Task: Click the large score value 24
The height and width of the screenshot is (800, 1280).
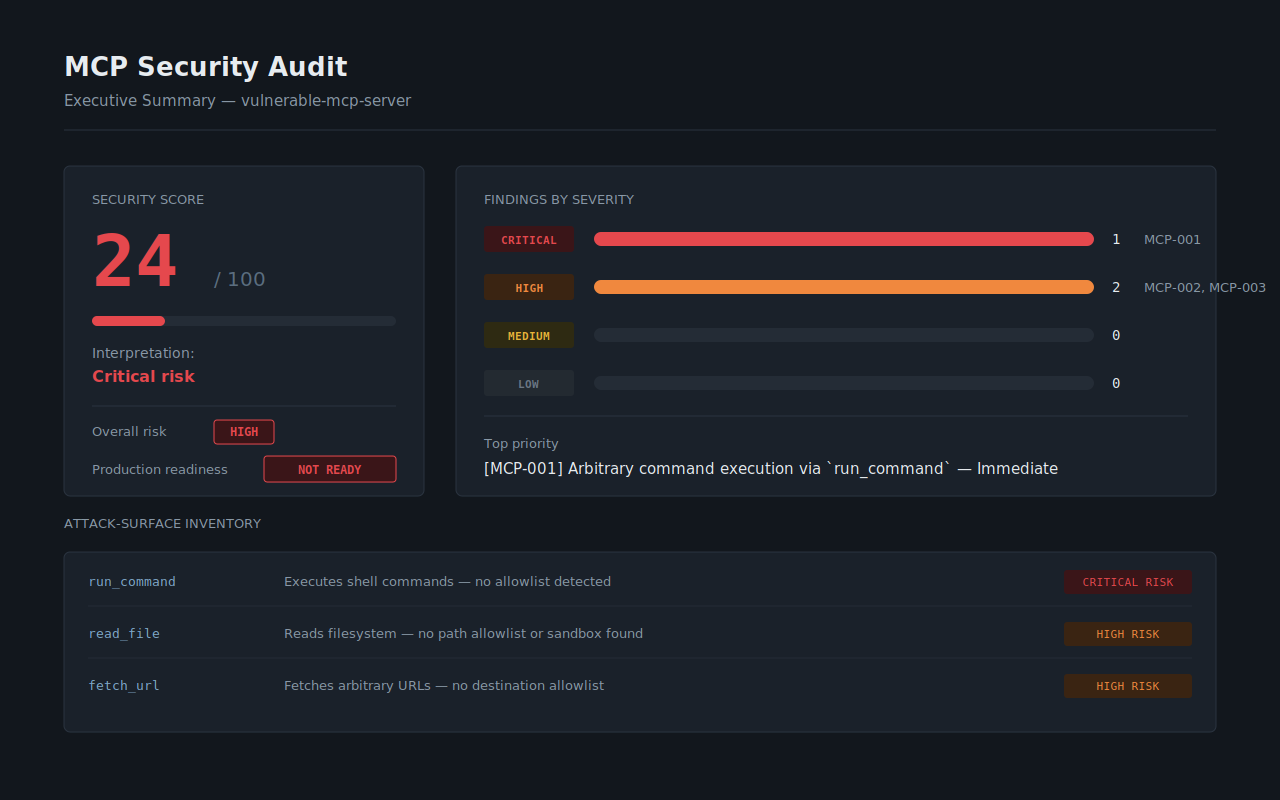Action: 135,262
